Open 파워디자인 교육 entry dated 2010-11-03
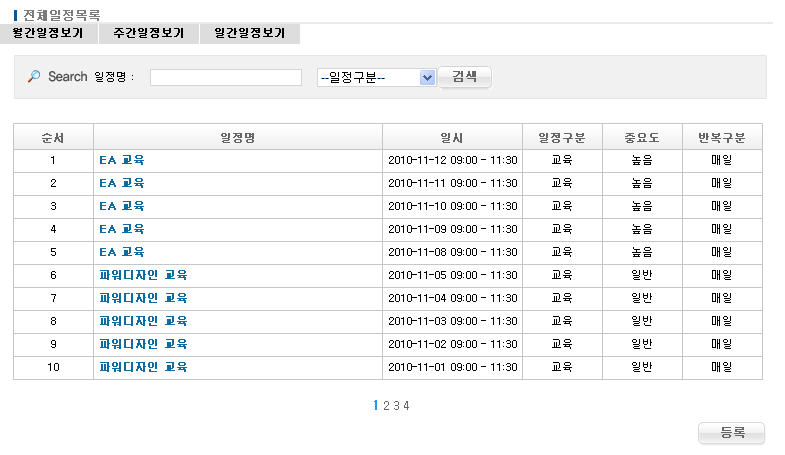Viewport: 785px width, 455px height. [143, 321]
